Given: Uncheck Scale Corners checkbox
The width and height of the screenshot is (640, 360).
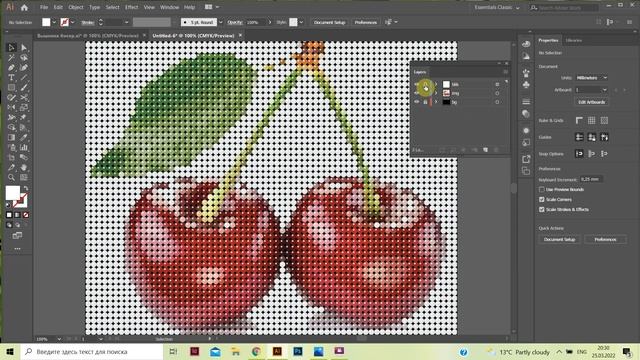Looking at the screenshot, I should (542, 200).
